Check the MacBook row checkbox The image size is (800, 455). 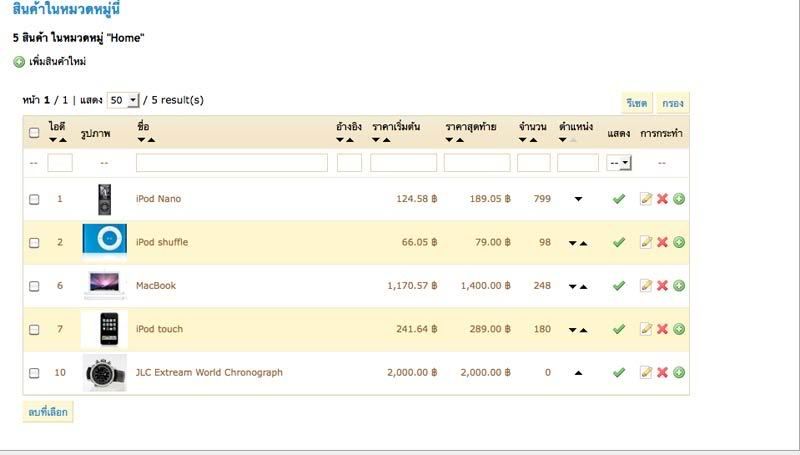click(34, 286)
